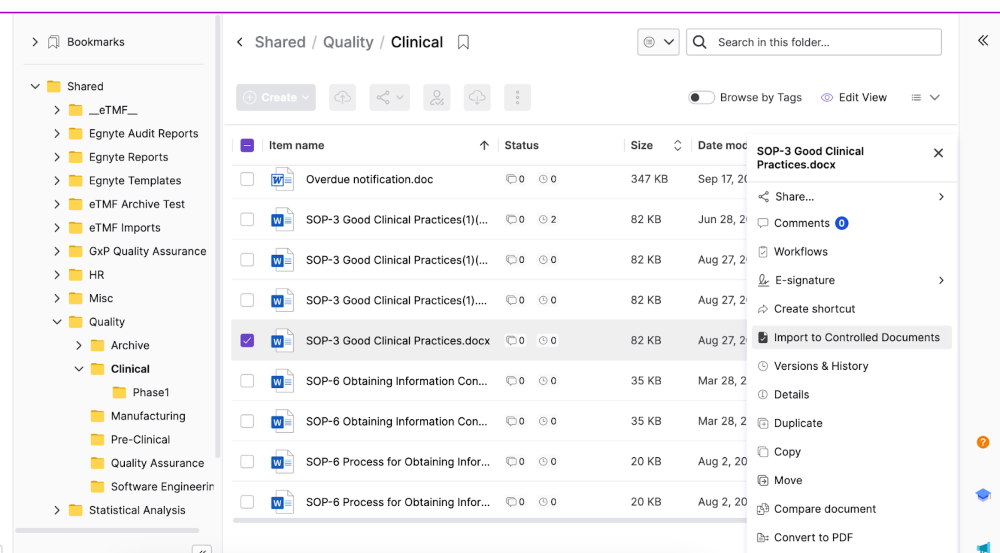Select Quality Assurance folder in sidebar

pyautogui.click(x=158, y=463)
